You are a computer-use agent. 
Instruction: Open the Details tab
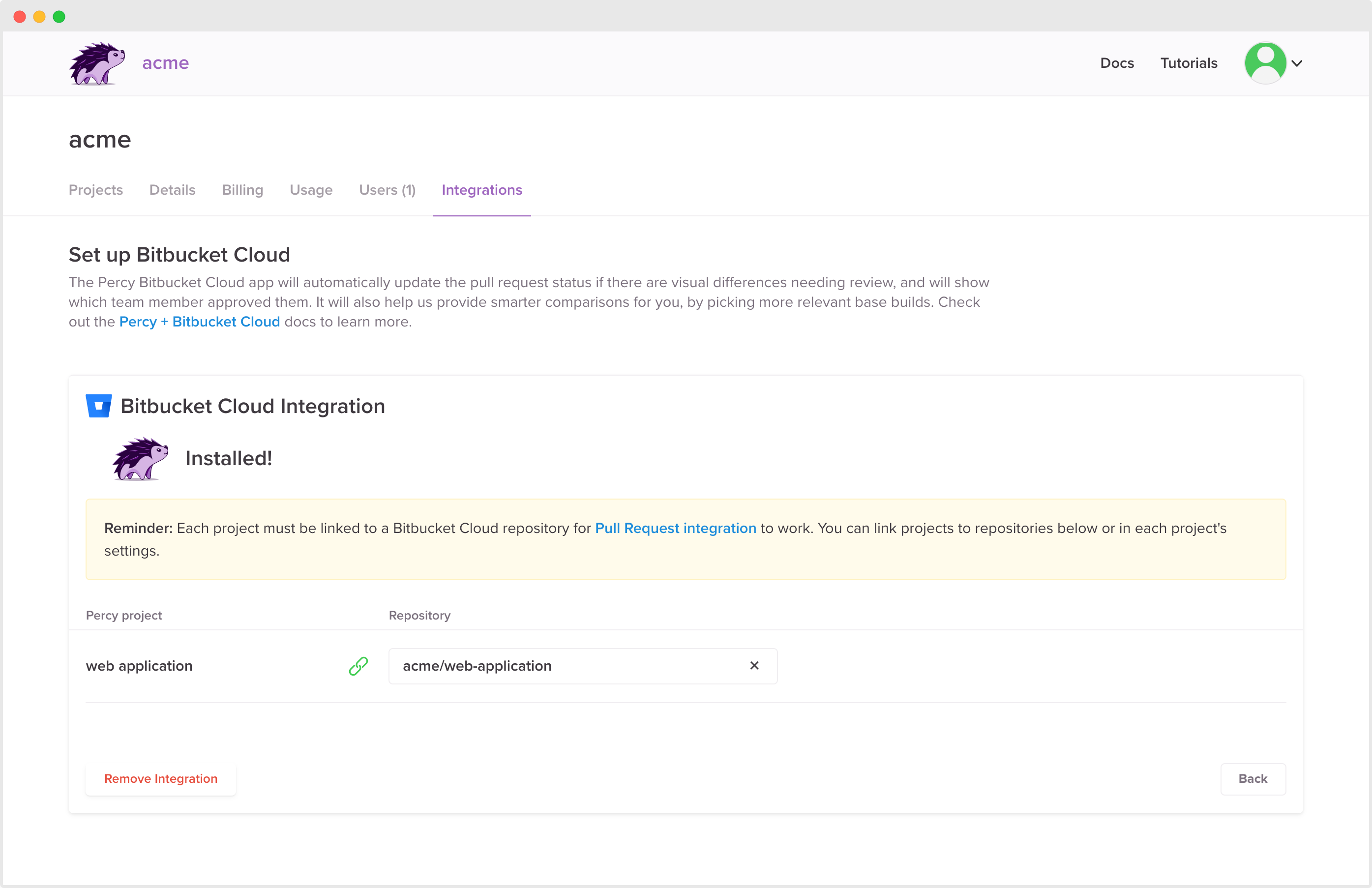pos(172,190)
